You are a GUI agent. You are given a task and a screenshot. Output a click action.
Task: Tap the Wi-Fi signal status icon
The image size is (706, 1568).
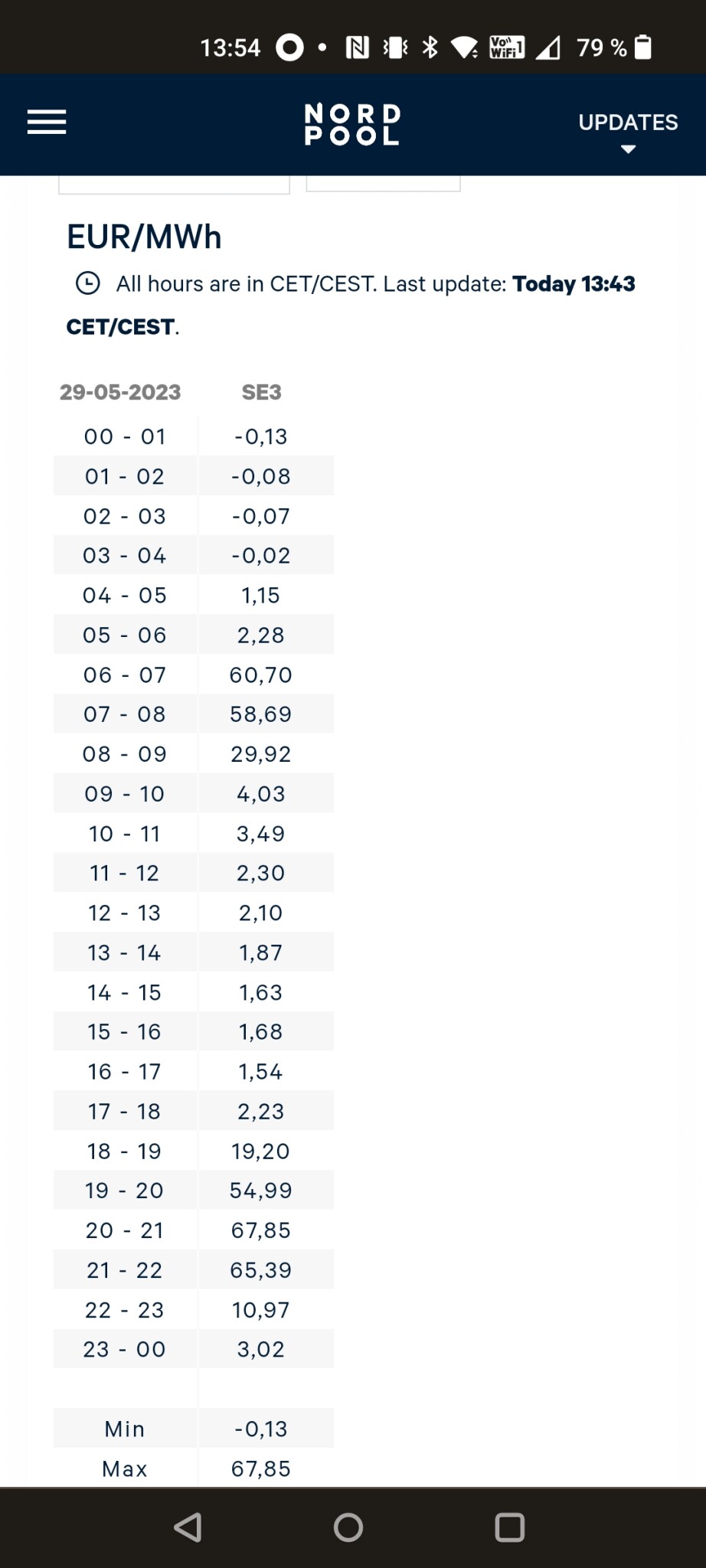point(464,47)
